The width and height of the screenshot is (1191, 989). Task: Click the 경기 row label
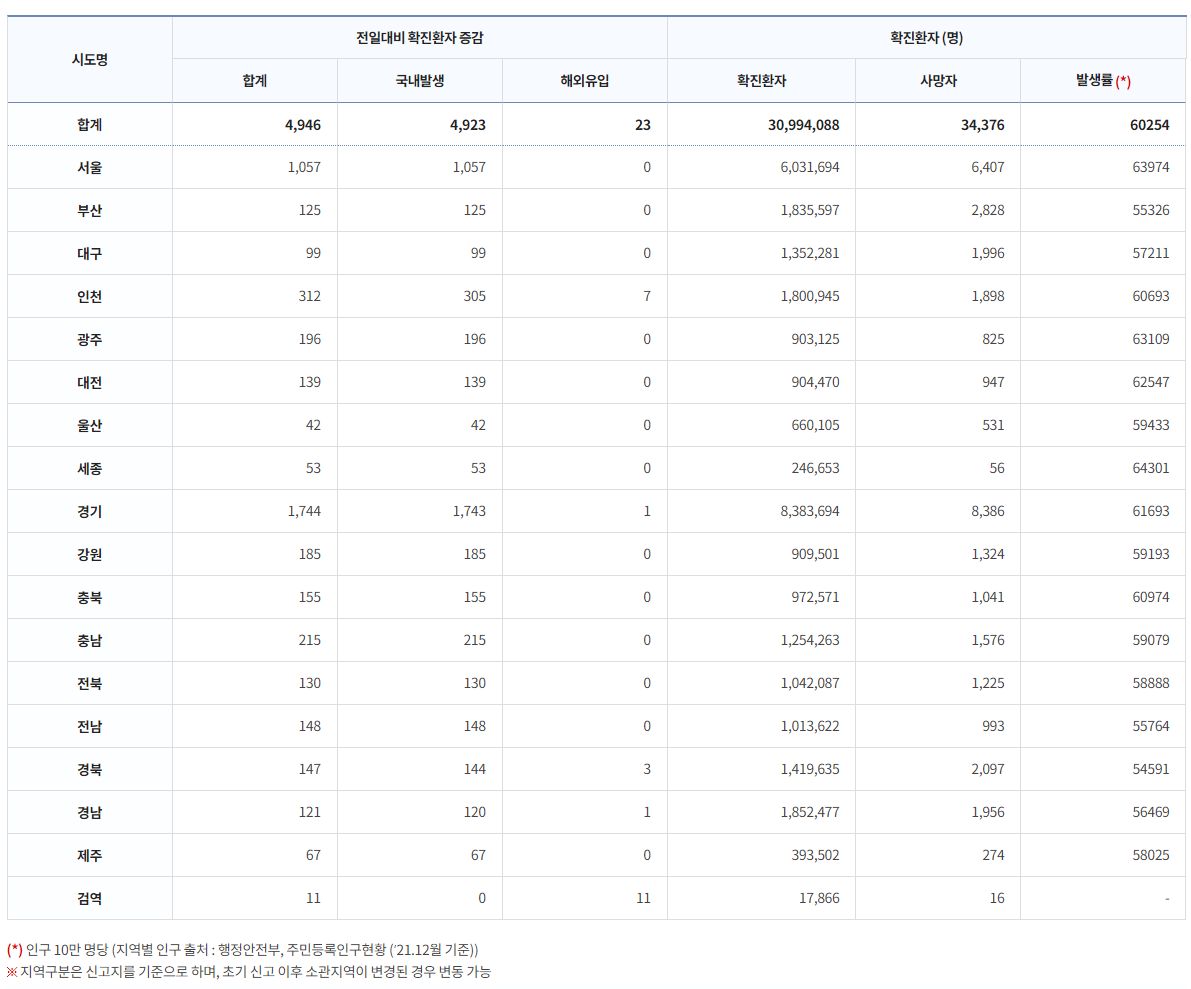pos(90,511)
